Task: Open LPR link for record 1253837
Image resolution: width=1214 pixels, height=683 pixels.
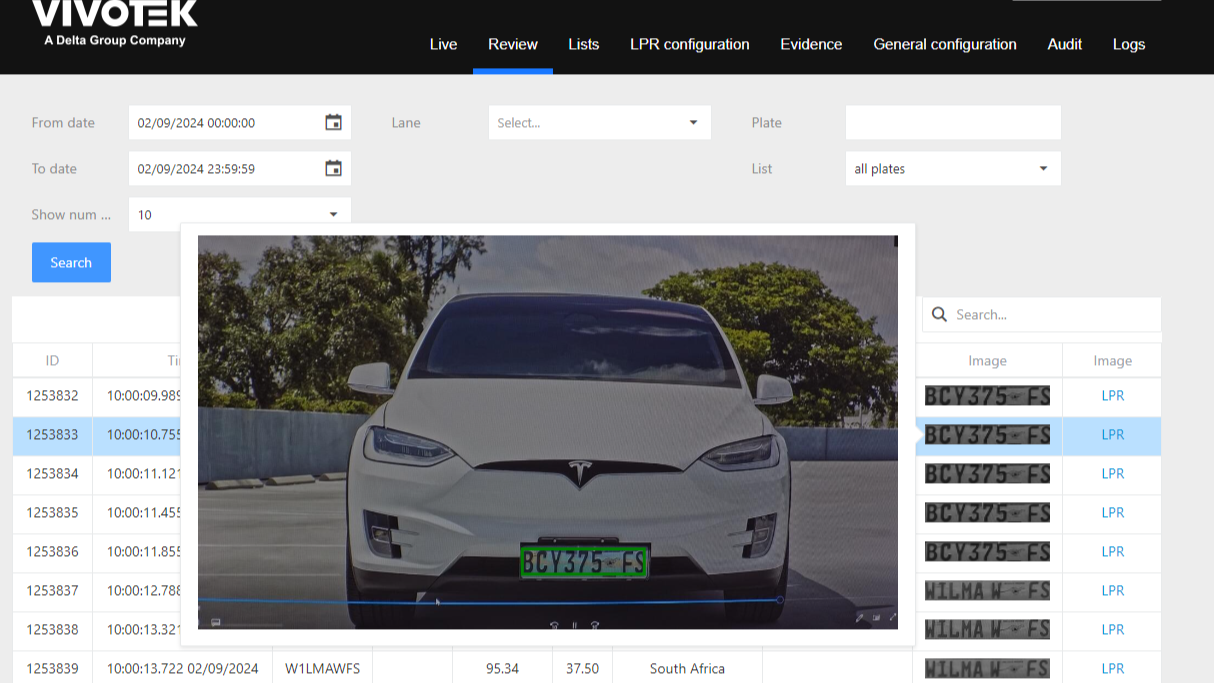Action: (1112, 591)
